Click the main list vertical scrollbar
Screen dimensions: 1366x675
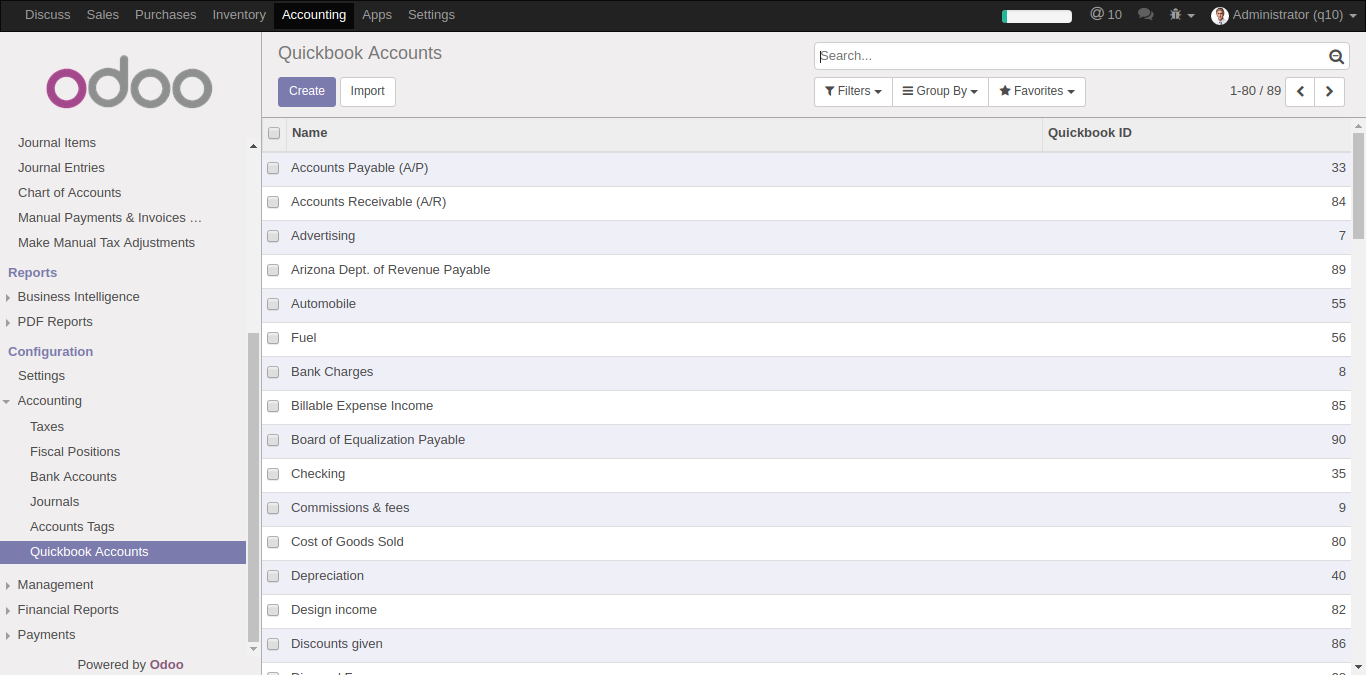(x=1358, y=185)
